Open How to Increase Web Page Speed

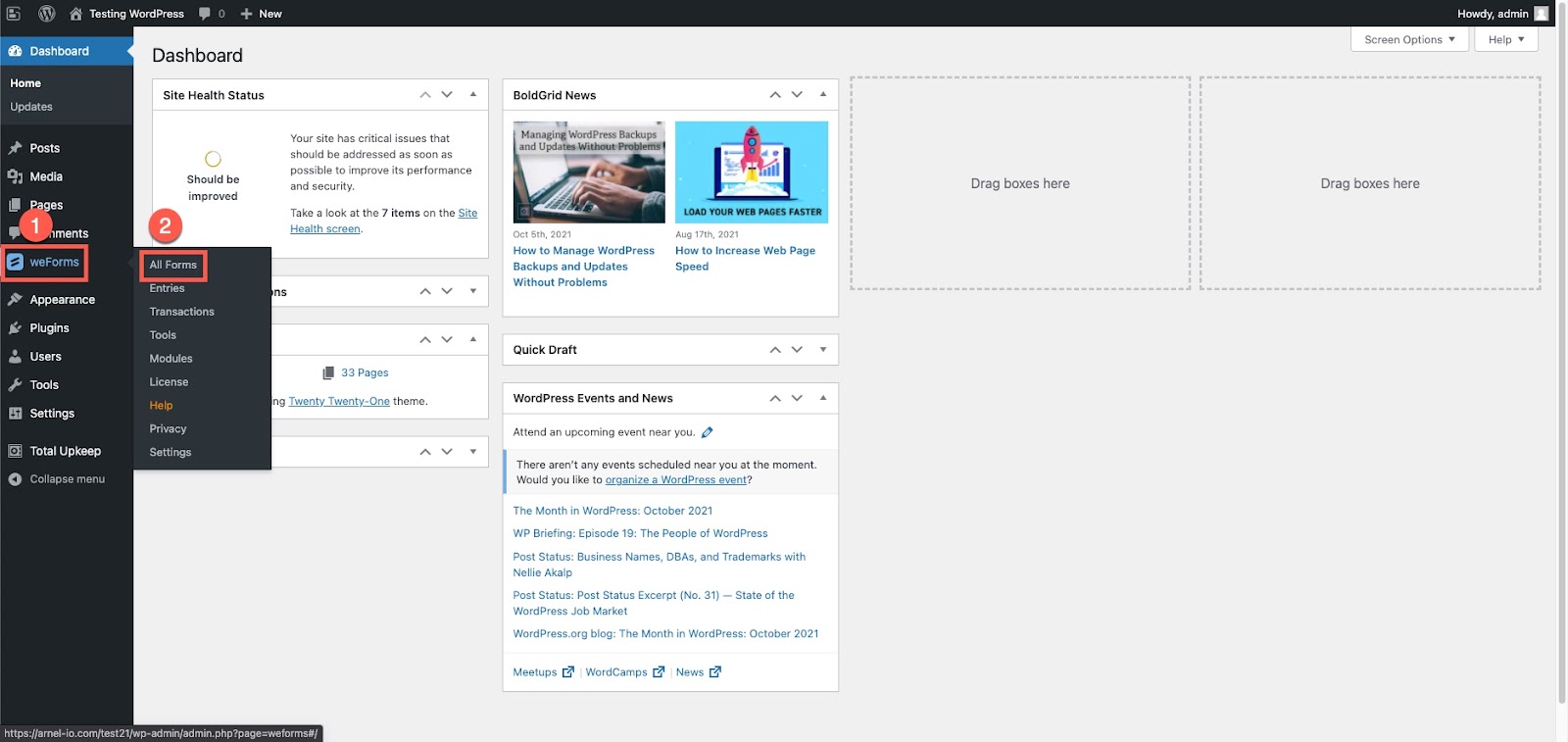click(x=745, y=259)
